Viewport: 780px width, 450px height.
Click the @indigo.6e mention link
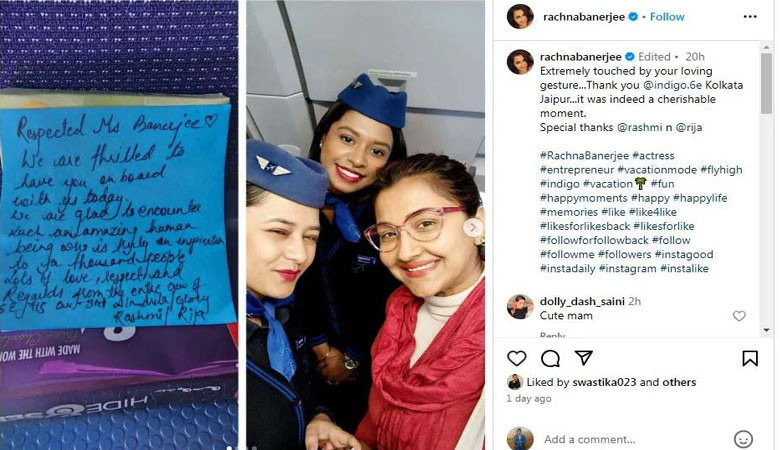tap(673, 85)
